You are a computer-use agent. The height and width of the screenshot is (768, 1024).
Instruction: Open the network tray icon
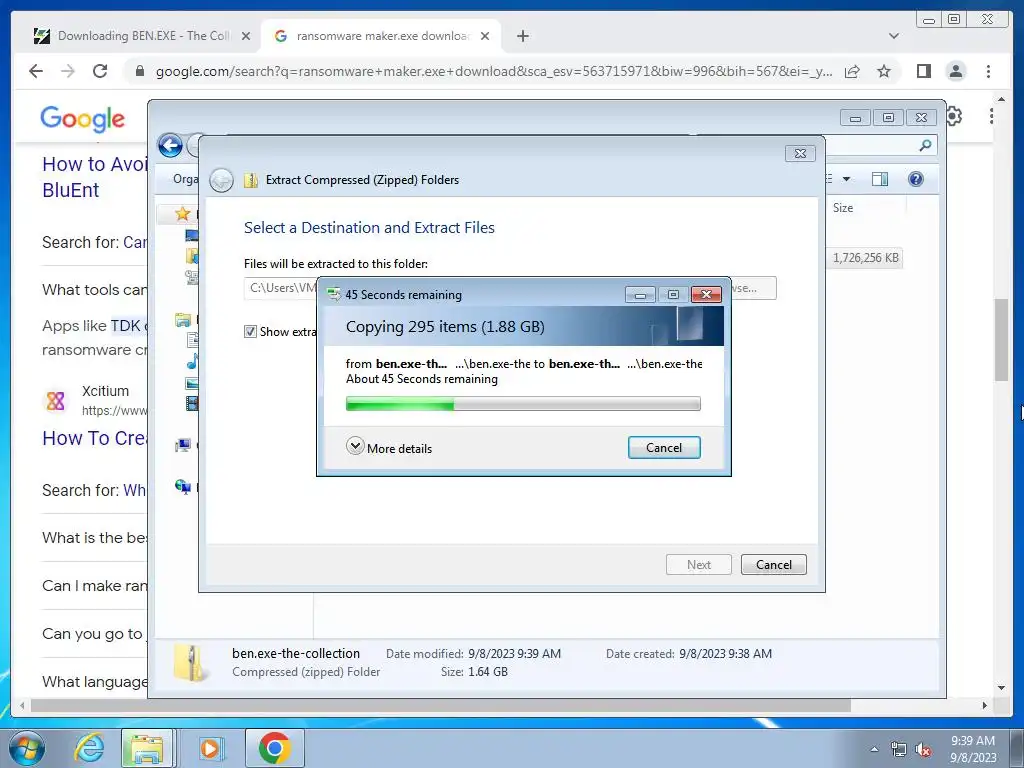(899, 750)
